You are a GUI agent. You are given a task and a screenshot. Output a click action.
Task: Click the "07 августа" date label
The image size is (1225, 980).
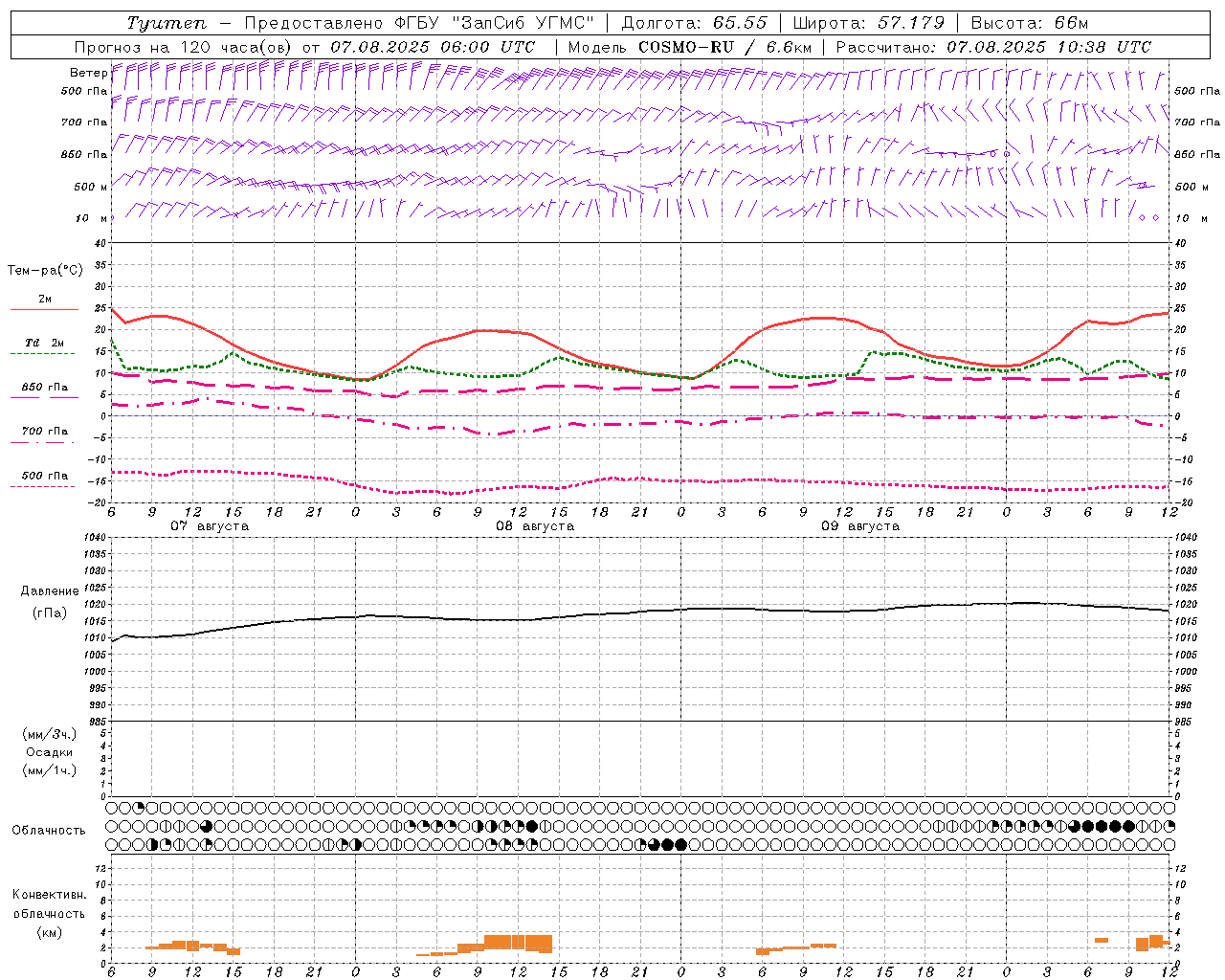210,526
